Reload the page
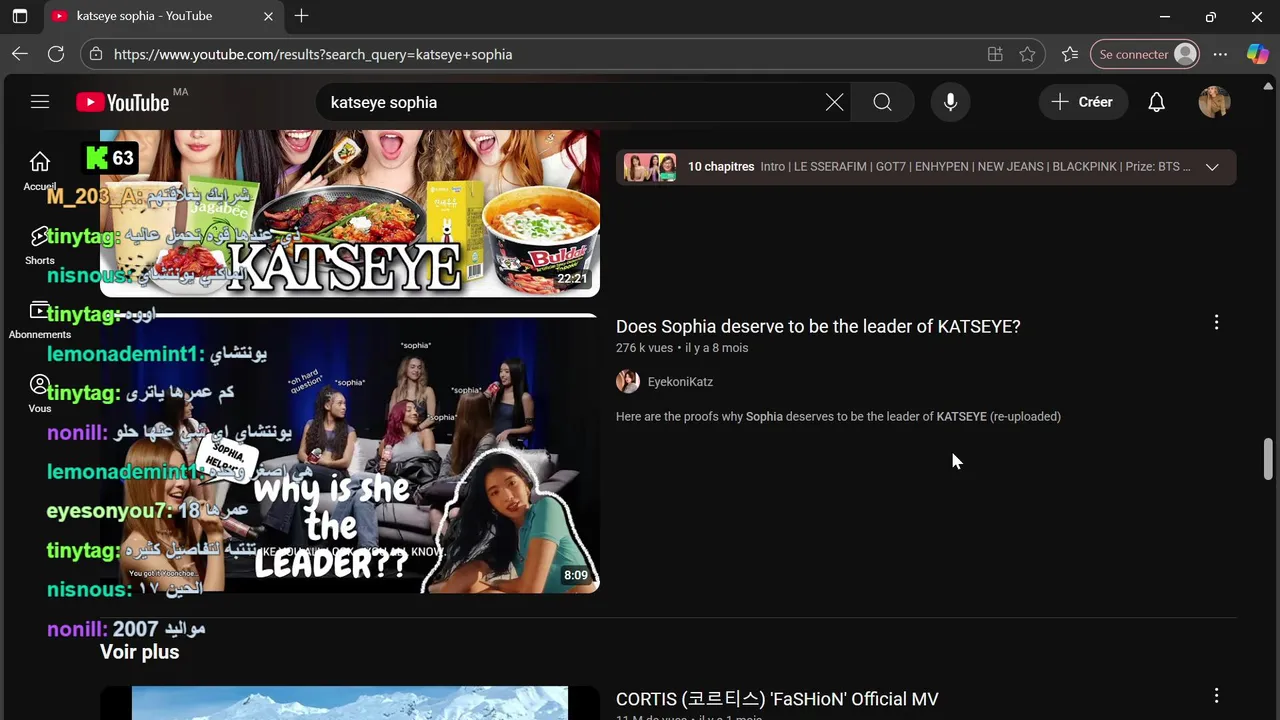Screen dimensions: 1280x720 click(56, 54)
